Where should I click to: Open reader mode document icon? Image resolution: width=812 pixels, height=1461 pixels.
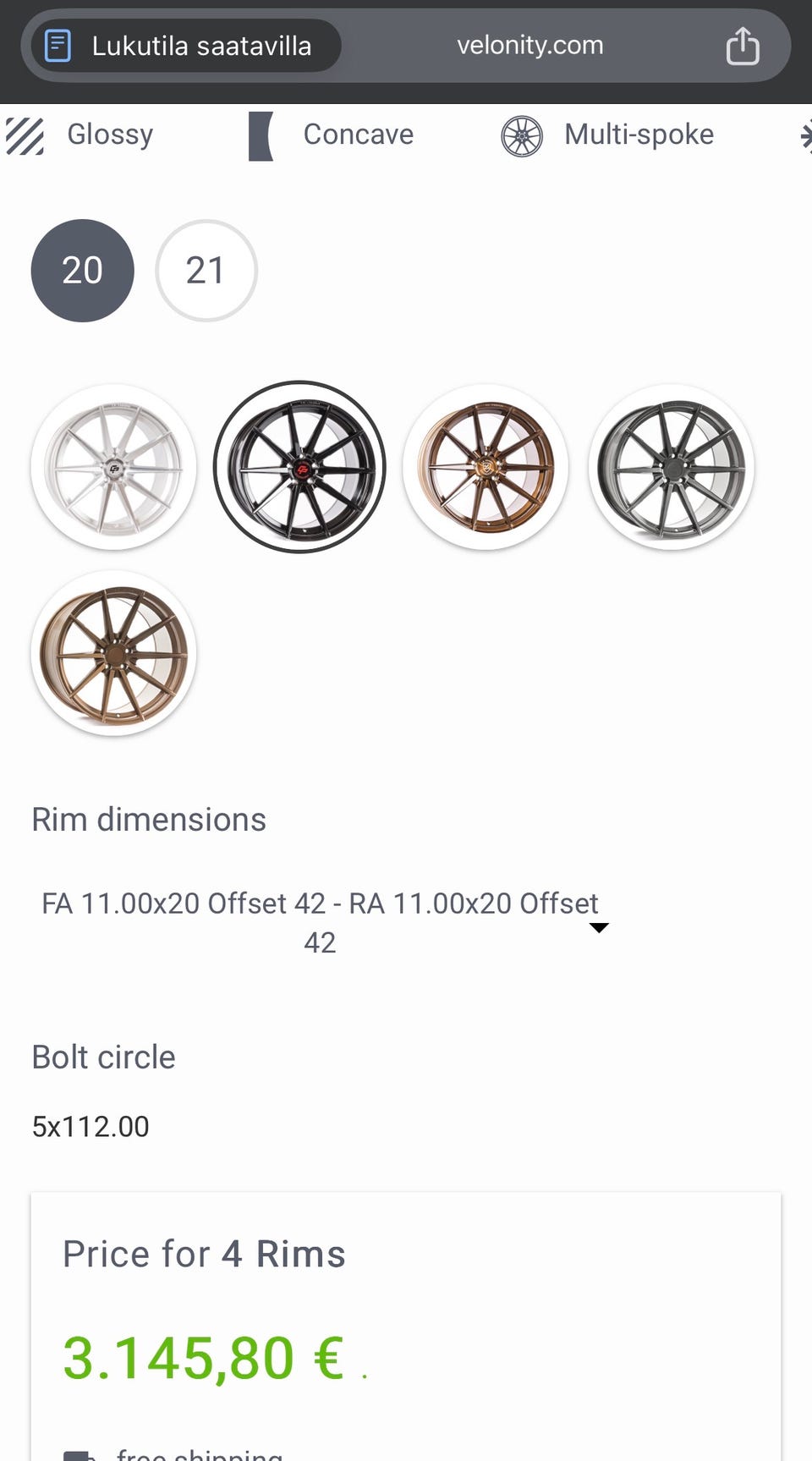click(x=58, y=46)
